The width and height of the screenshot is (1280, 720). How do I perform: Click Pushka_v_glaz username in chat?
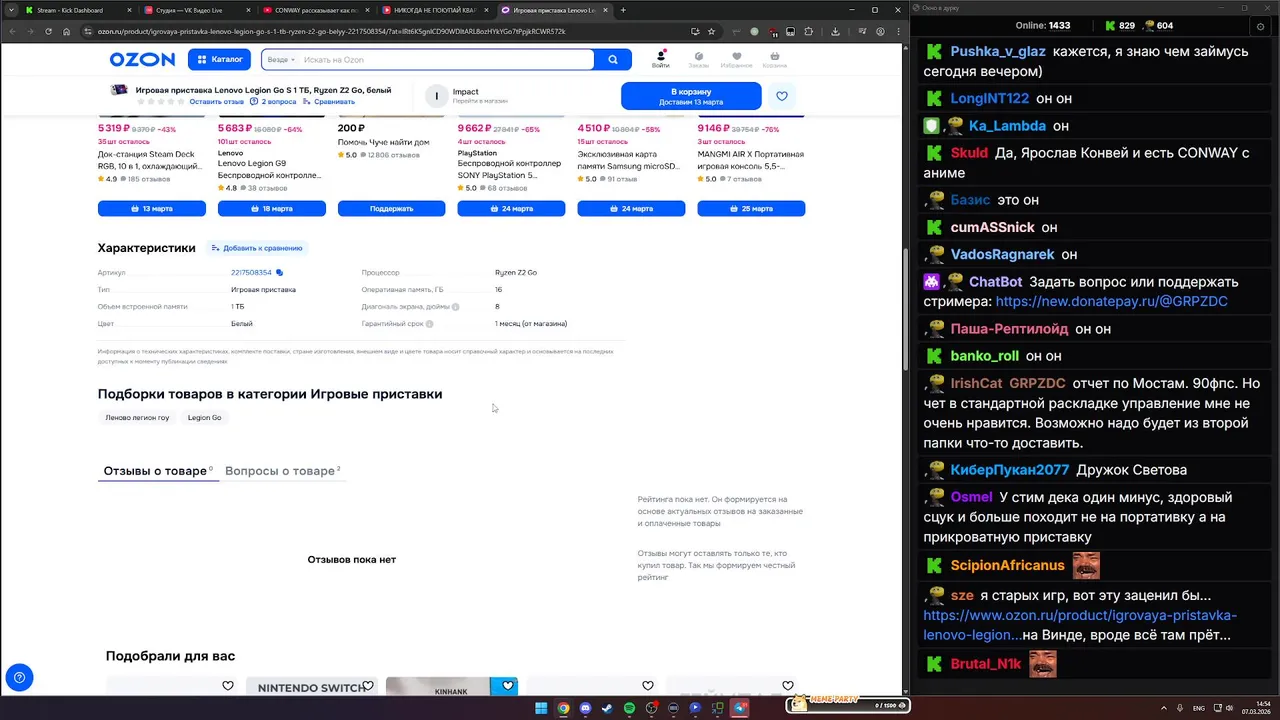[x=998, y=52]
